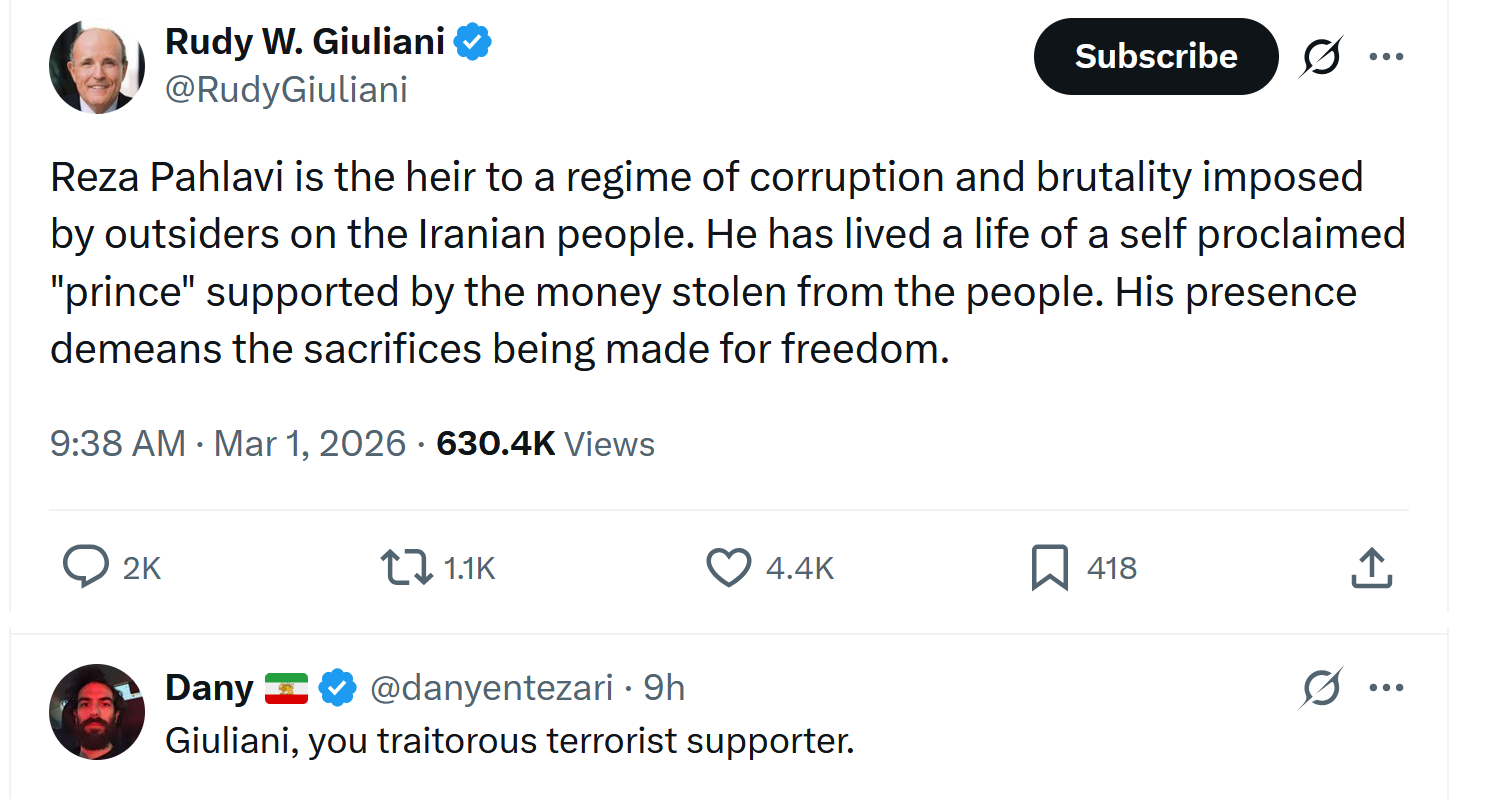Click the verified badge next to Dany
1510x799 pixels.
(x=338, y=688)
